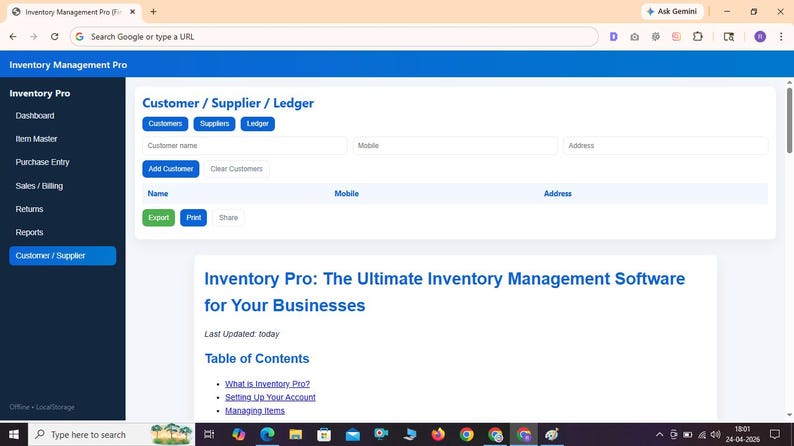Click the Customer name field

coord(245,145)
